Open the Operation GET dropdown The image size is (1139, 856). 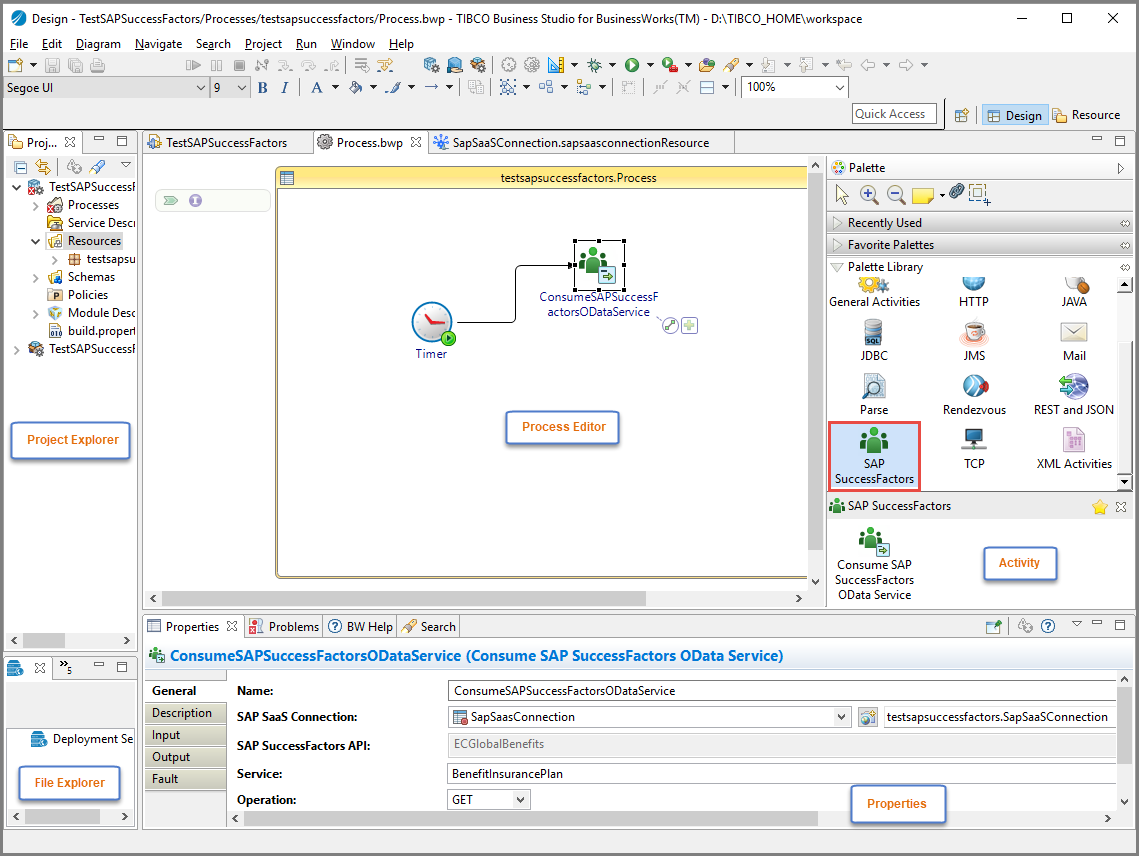click(519, 800)
